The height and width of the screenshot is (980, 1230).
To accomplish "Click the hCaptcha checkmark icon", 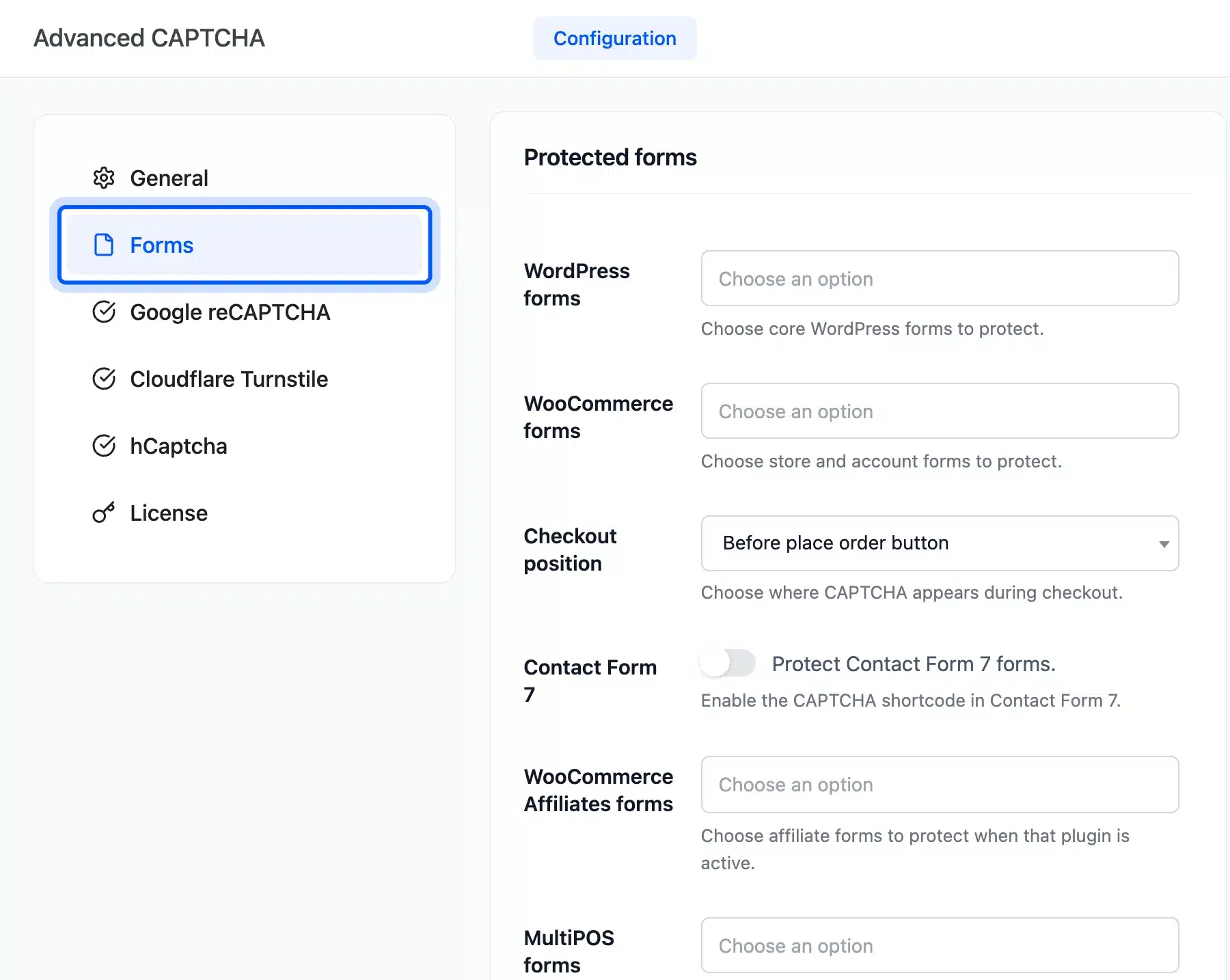I will click(x=104, y=446).
